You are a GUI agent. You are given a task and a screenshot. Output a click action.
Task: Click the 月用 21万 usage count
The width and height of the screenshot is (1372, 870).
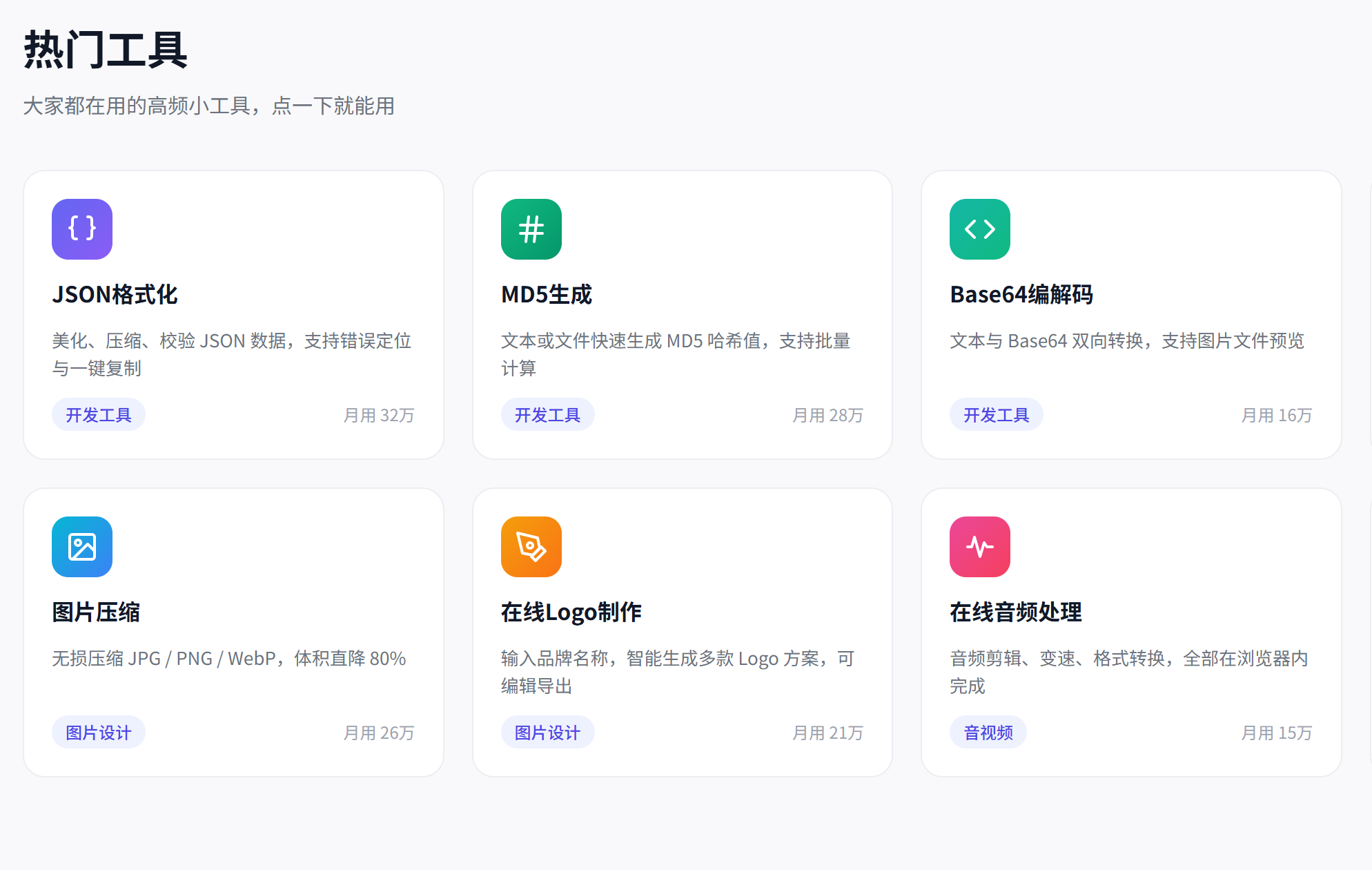pos(828,733)
